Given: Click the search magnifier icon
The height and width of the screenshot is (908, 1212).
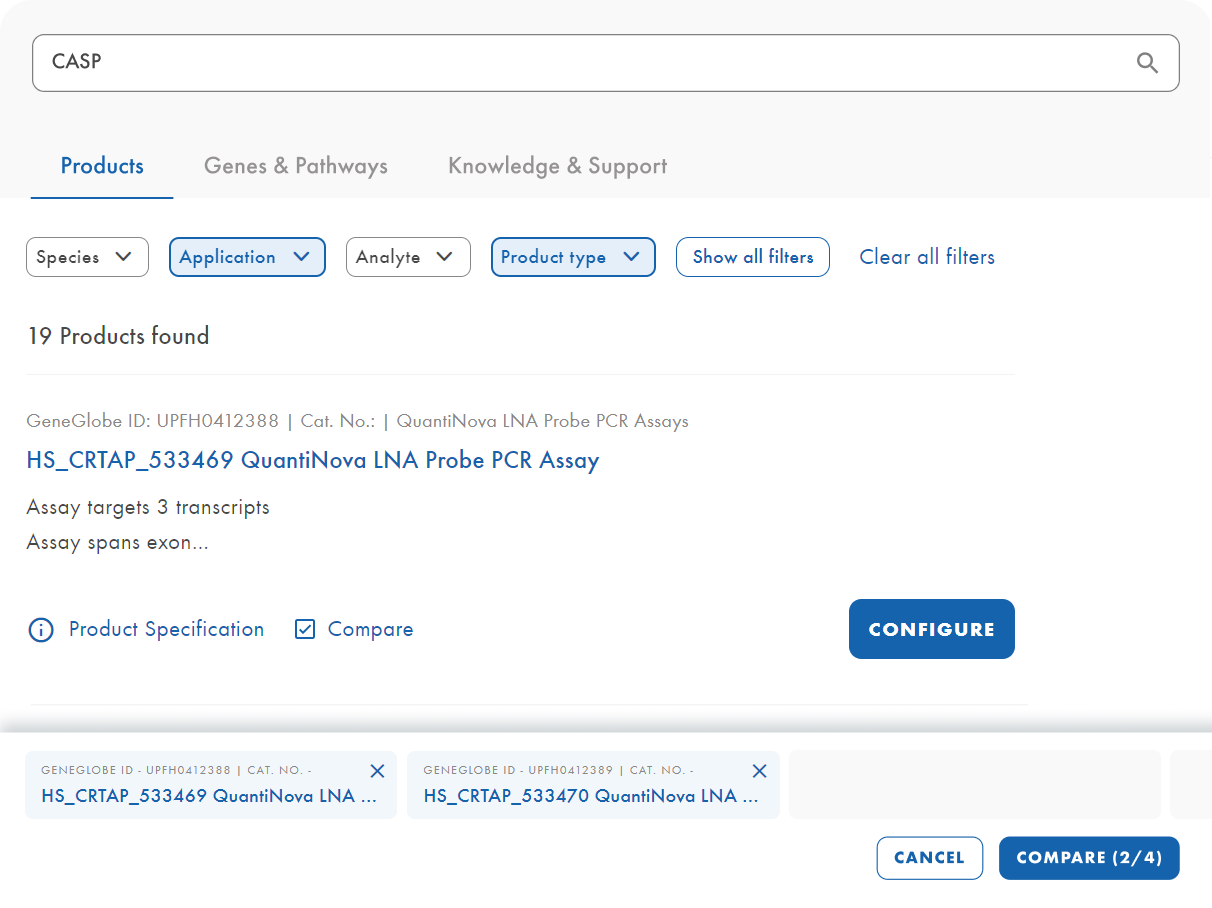Looking at the screenshot, I should [1147, 63].
